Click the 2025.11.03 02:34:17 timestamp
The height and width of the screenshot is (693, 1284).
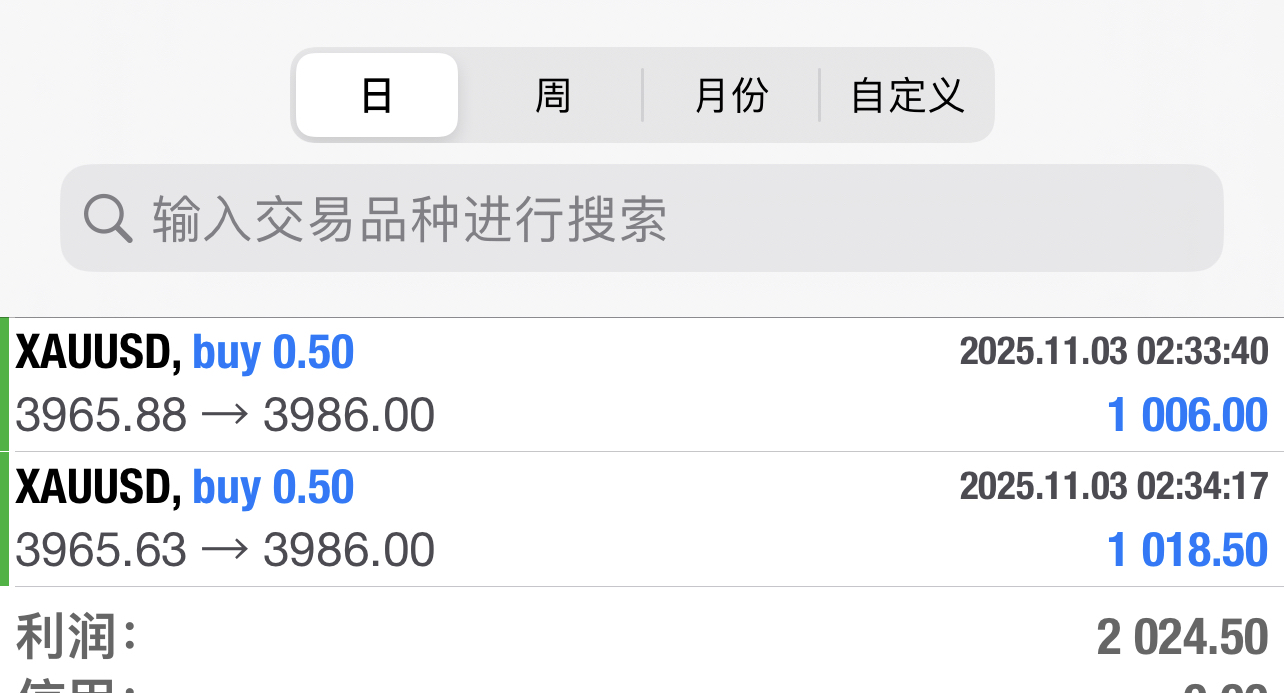click(x=1113, y=486)
